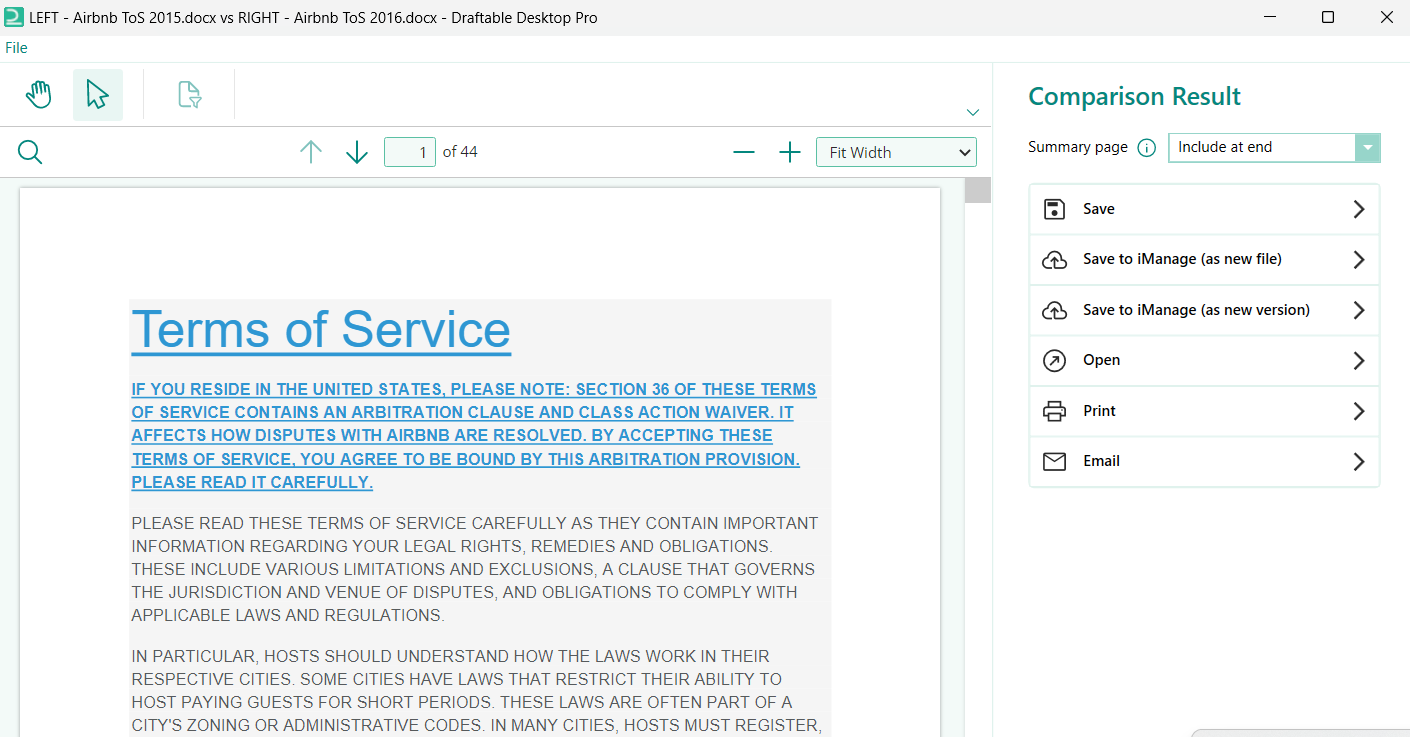Click the Summary page info icon
Image resolution: width=1410 pixels, height=737 pixels.
click(x=1147, y=148)
